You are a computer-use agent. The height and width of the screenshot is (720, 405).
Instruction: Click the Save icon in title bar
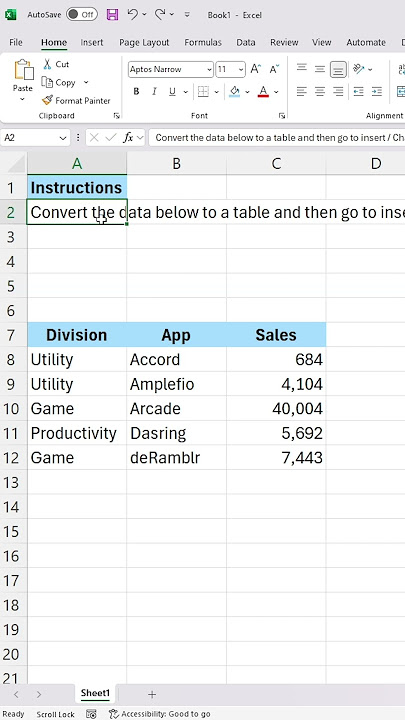click(112, 15)
